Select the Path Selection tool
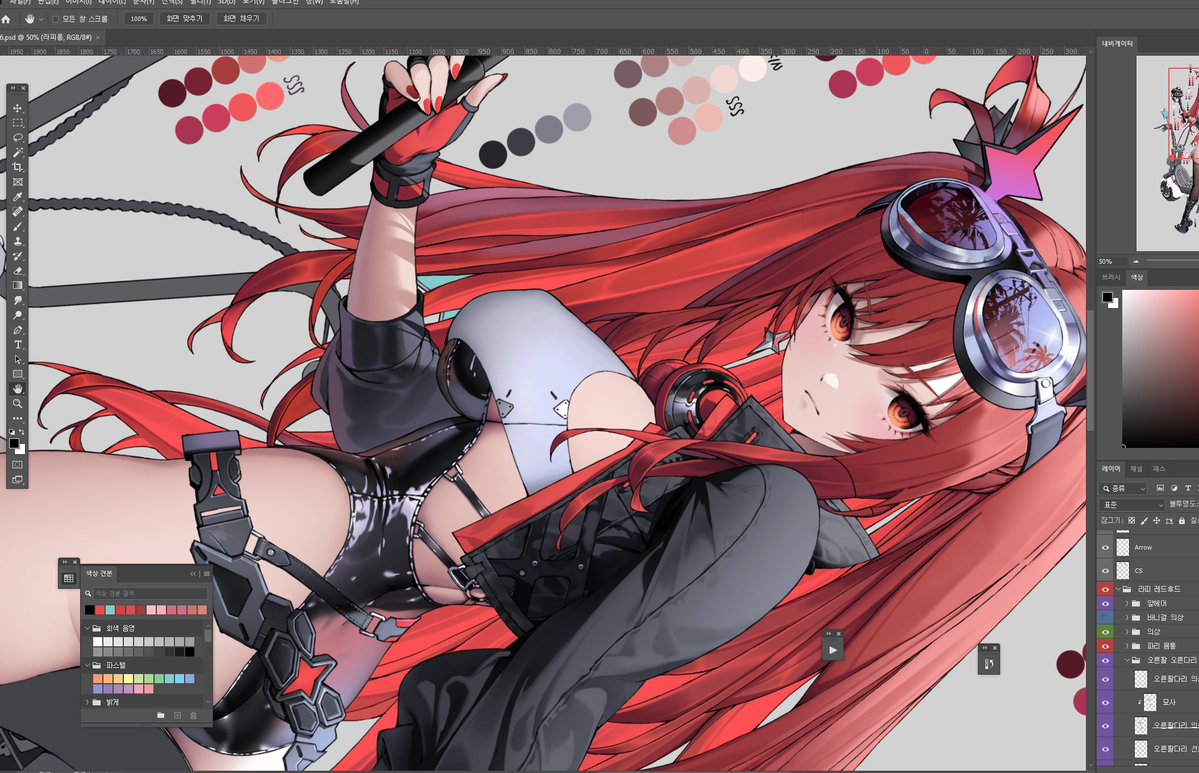This screenshot has width=1199, height=773. tap(18, 359)
